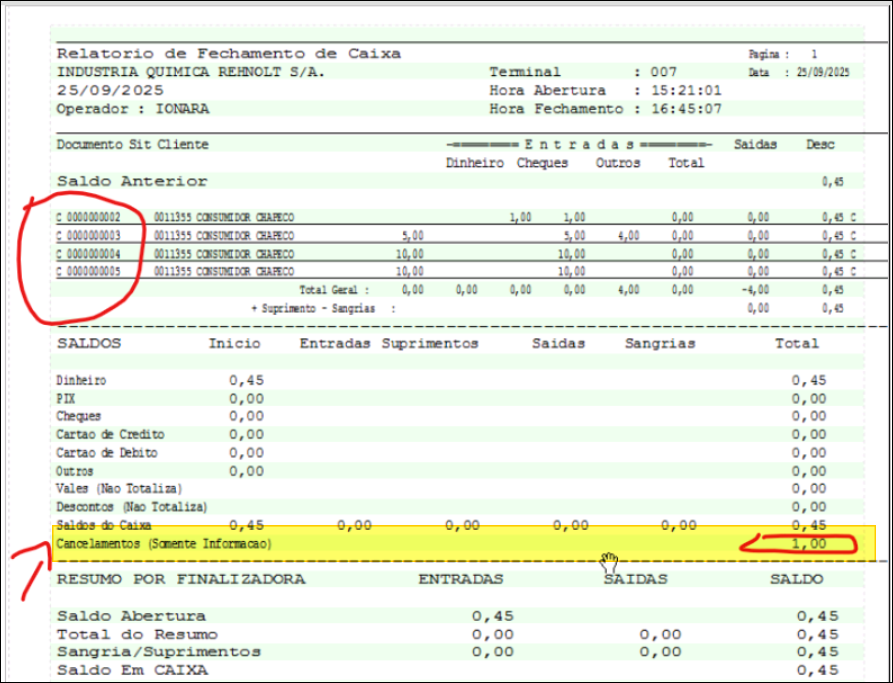
Task: Select document number C 0000000003
Action: (89, 236)
